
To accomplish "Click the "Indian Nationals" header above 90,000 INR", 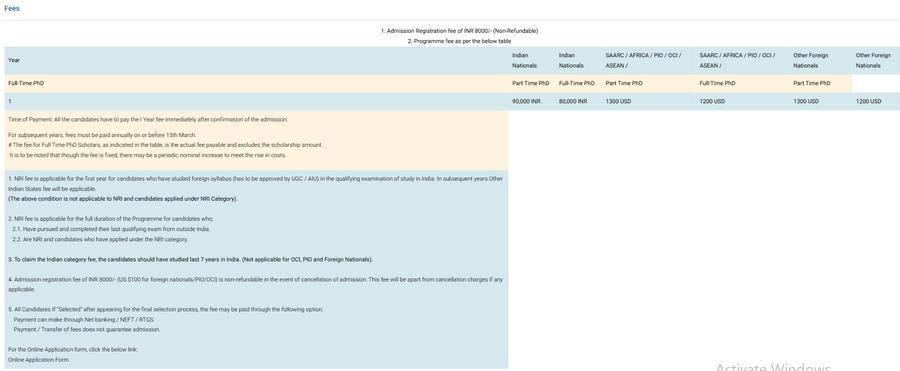I will click(525, 60).
